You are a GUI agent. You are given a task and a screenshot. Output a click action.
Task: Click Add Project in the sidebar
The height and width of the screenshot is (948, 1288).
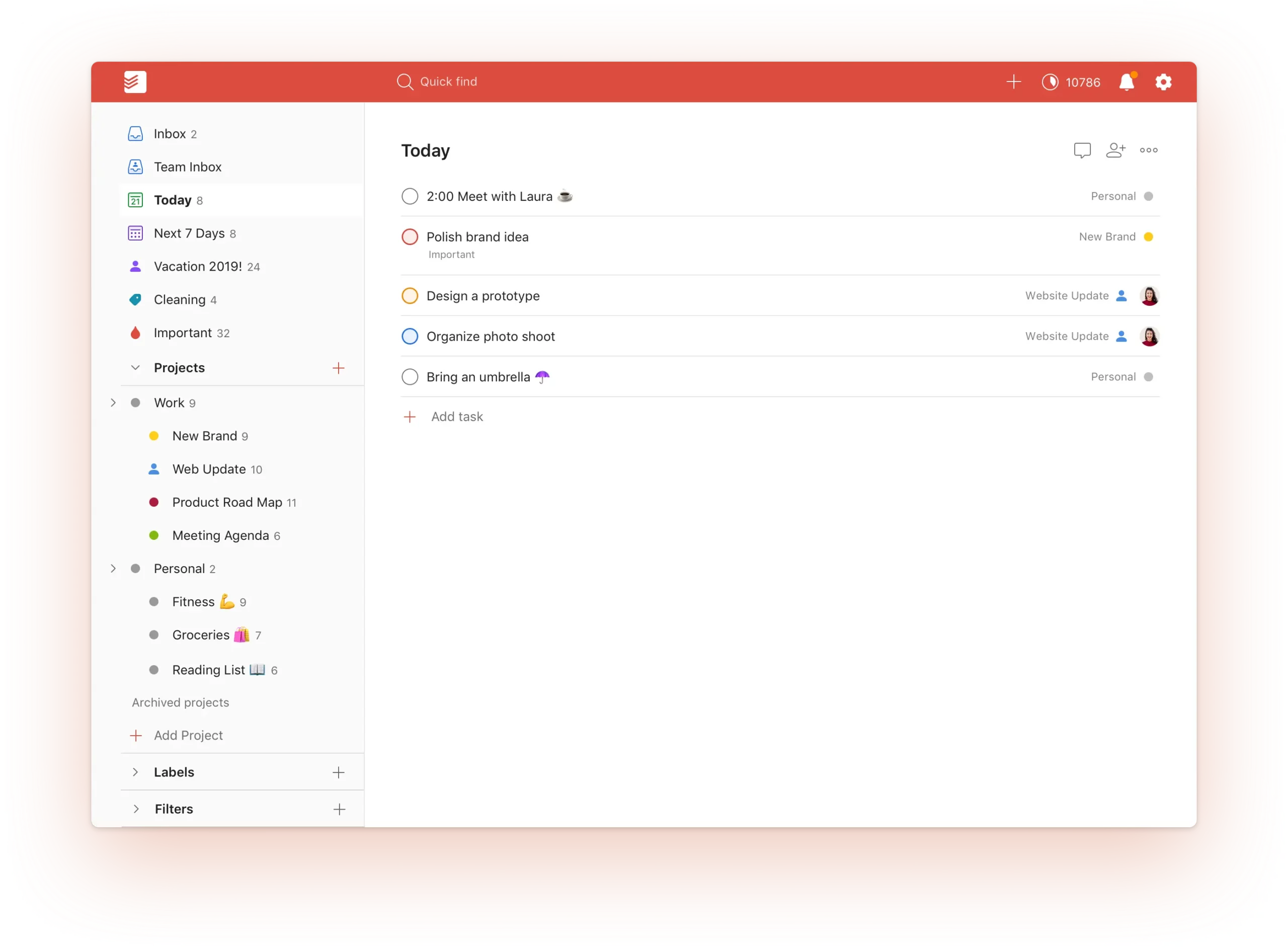(188, 735)
